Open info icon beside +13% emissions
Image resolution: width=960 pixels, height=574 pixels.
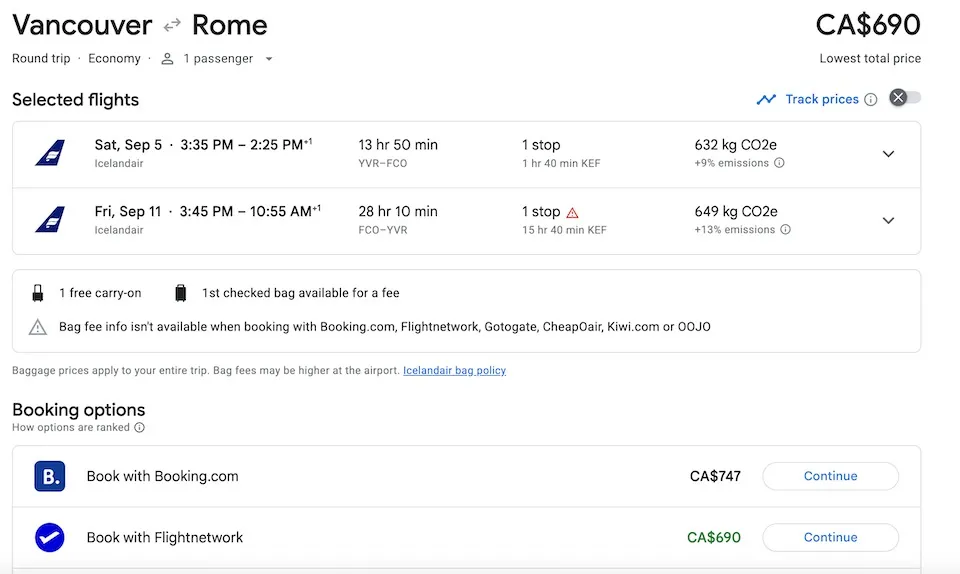tap(786, 229)
